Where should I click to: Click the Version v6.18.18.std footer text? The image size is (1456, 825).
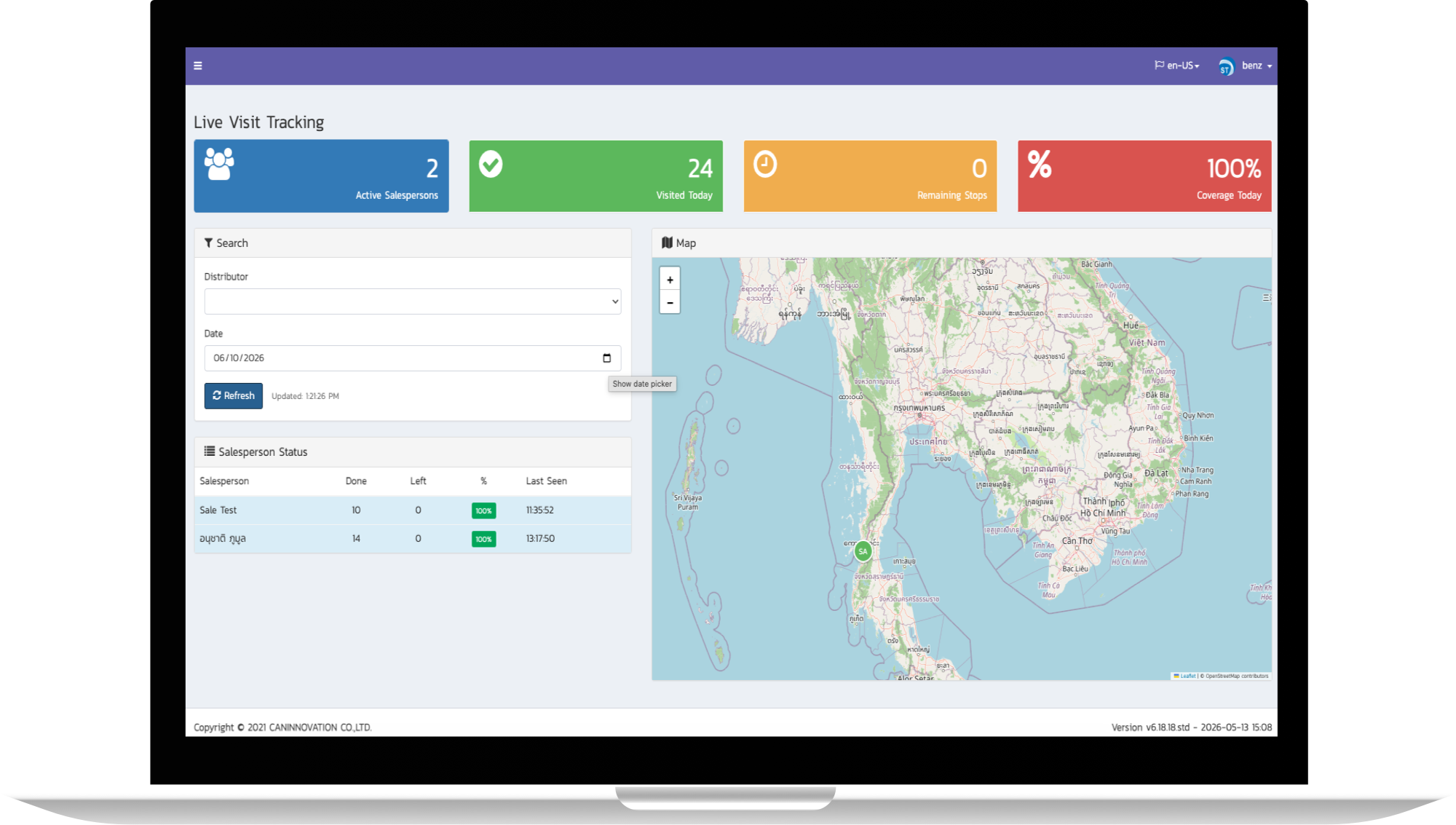pos(1192,727)
